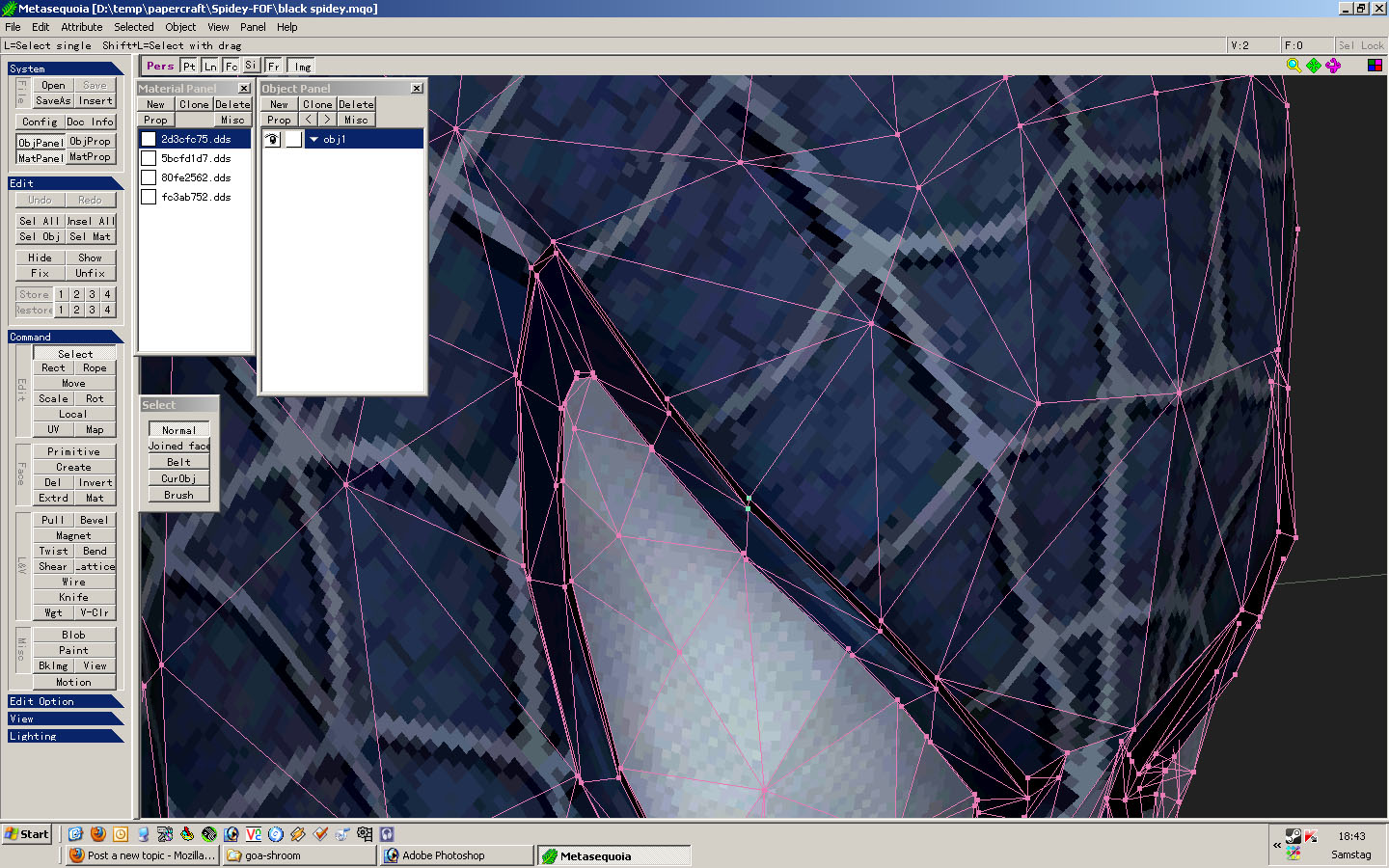Move object up with the left arrow button
1389x868 pixels.
click(x=308, y=120)
